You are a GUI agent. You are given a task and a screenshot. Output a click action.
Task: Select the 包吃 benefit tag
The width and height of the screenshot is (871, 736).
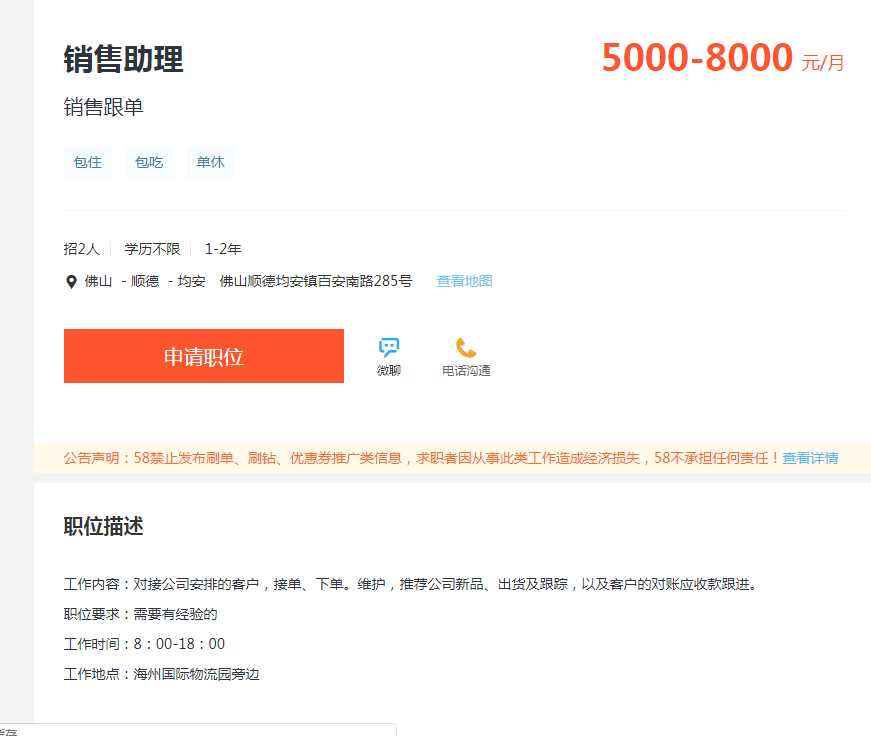pos(149,162)
